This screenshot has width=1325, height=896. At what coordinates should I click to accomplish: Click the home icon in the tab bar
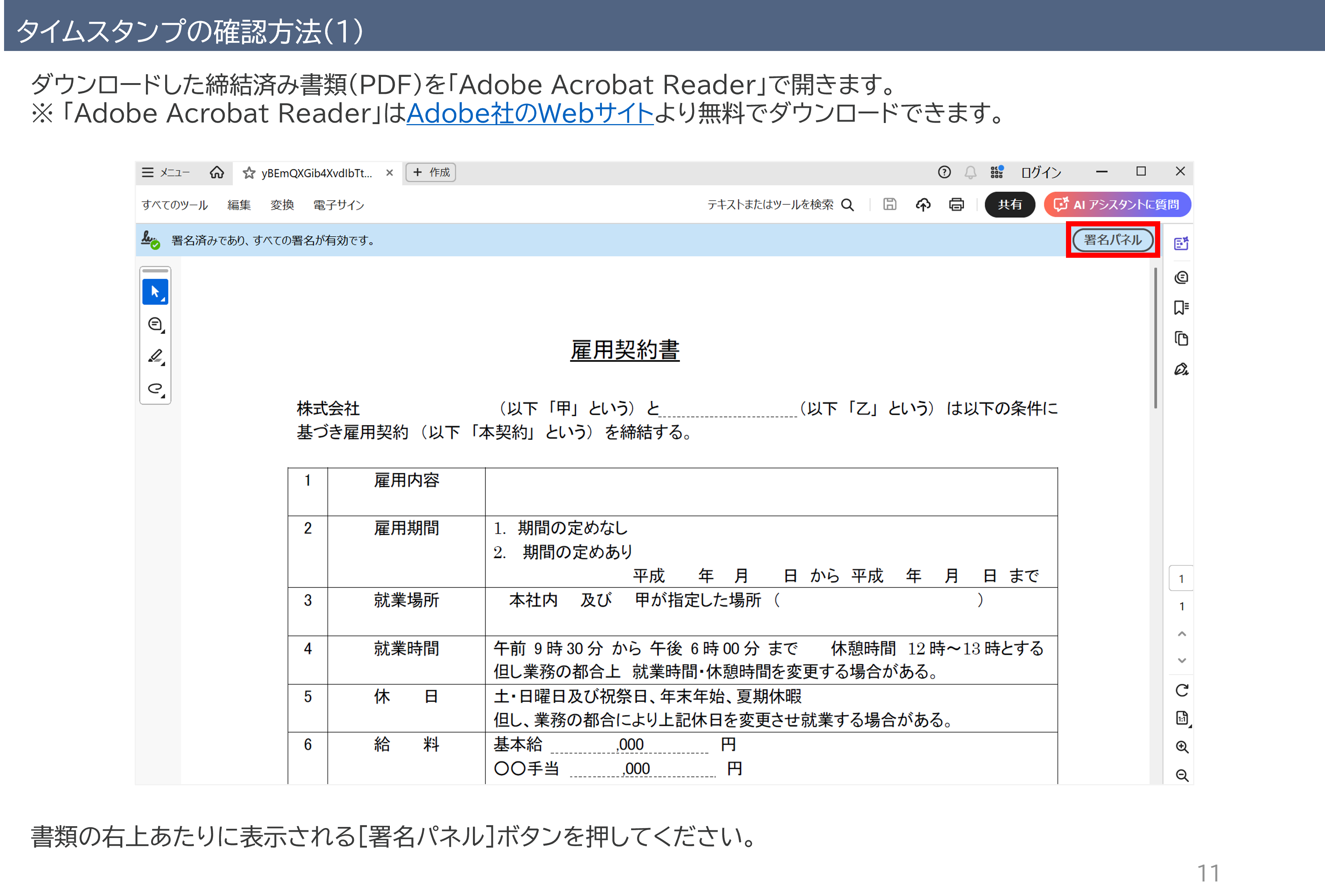coord(217,172)
